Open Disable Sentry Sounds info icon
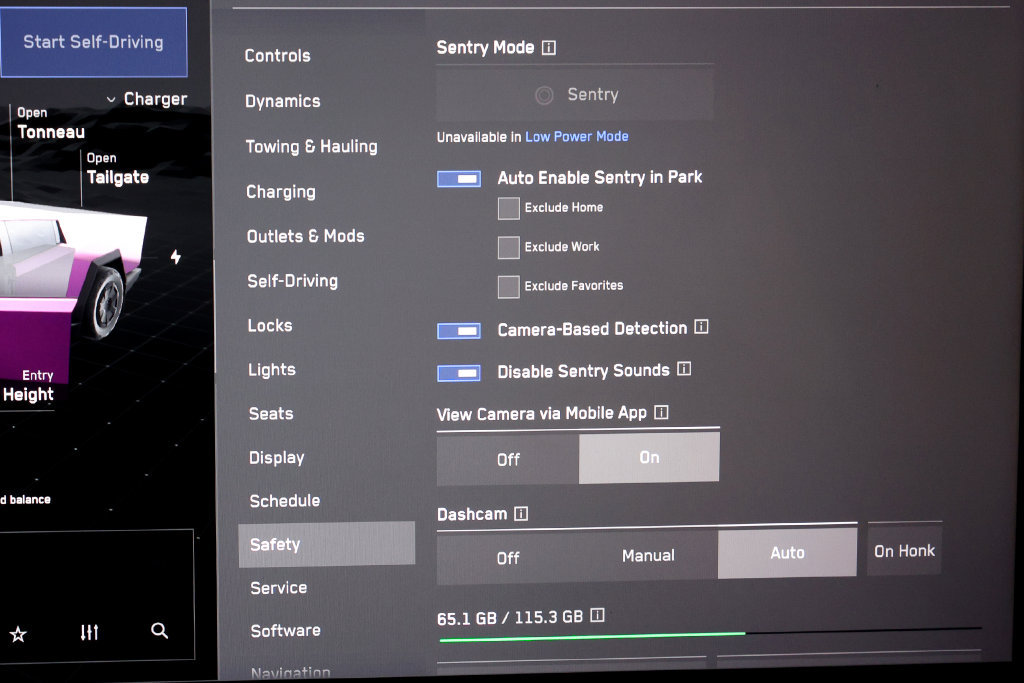The height and width of the screenshot is (683, 1024). (684, 369)
